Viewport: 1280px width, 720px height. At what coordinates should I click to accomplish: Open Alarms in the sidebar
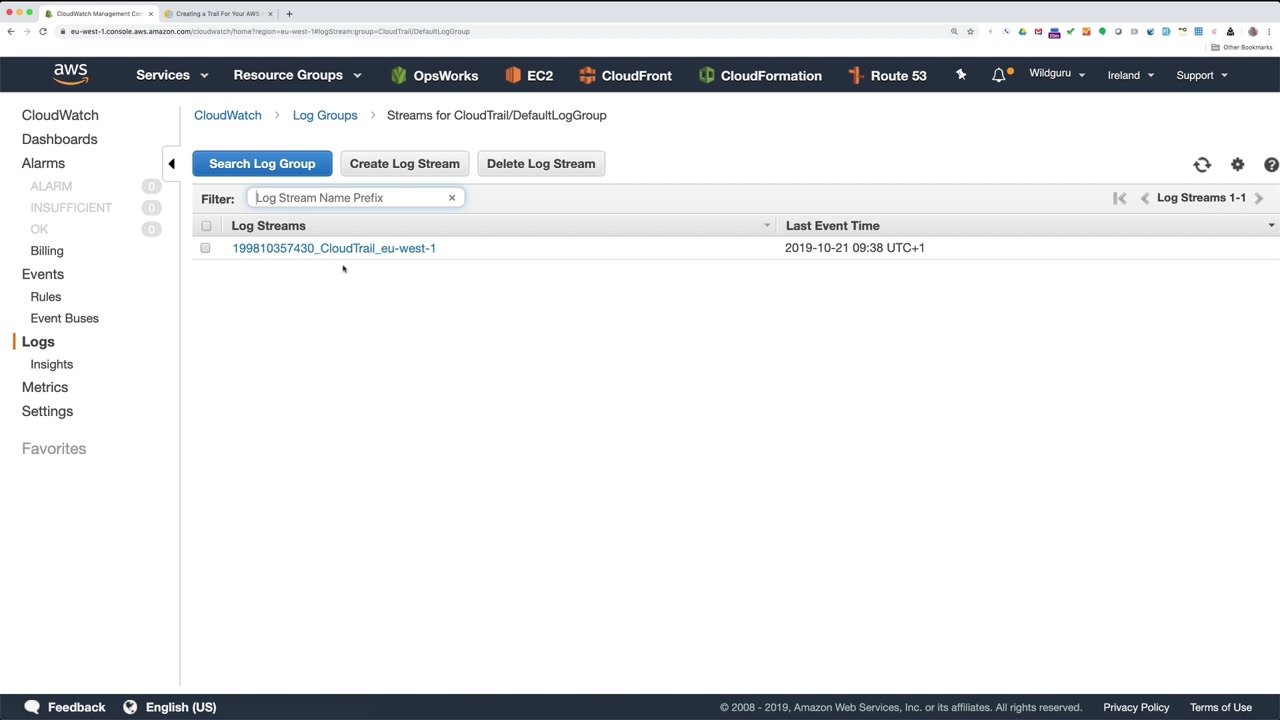pos(43,163)
